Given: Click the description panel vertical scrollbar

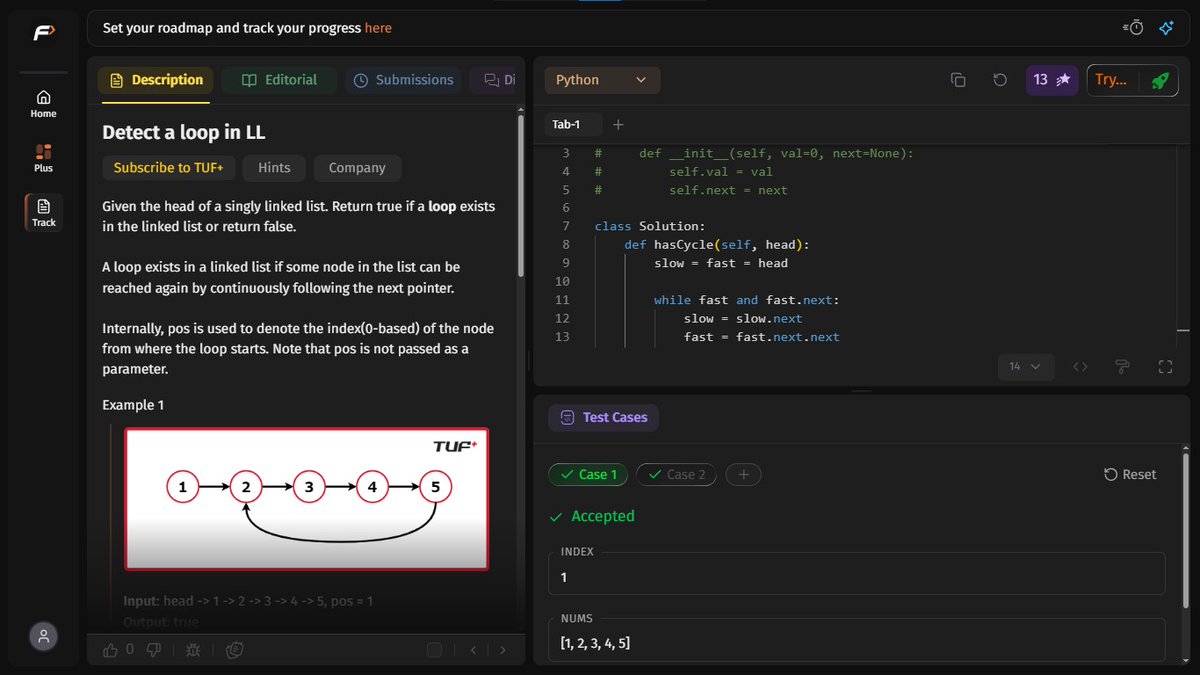Looking at the screenshot, I should click(520, 195).
